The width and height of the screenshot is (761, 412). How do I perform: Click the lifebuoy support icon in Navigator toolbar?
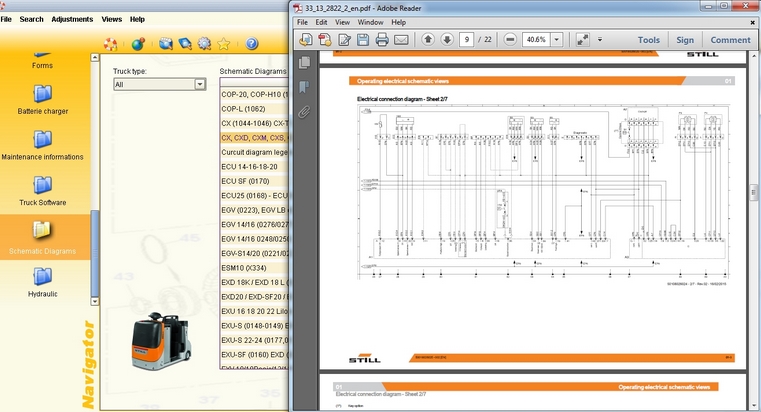click(110, 44)
